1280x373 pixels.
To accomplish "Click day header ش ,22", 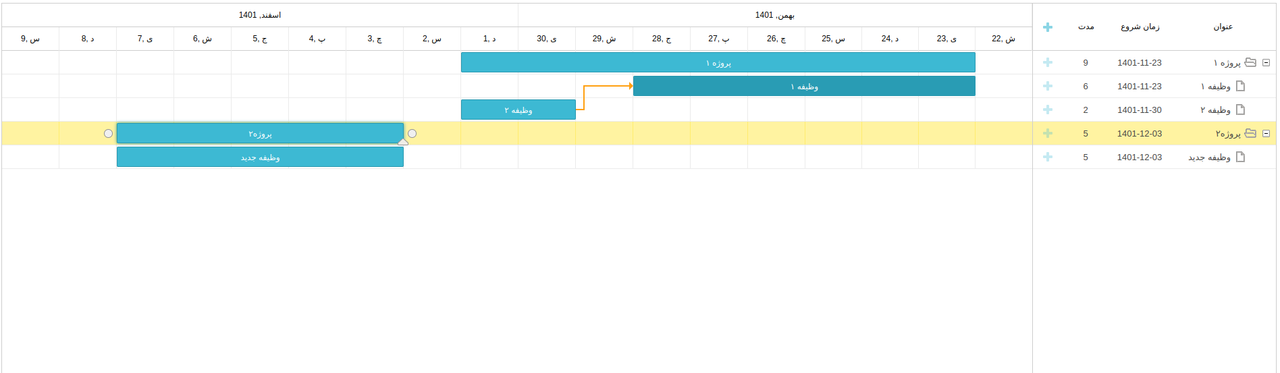I will point(1003,39).
